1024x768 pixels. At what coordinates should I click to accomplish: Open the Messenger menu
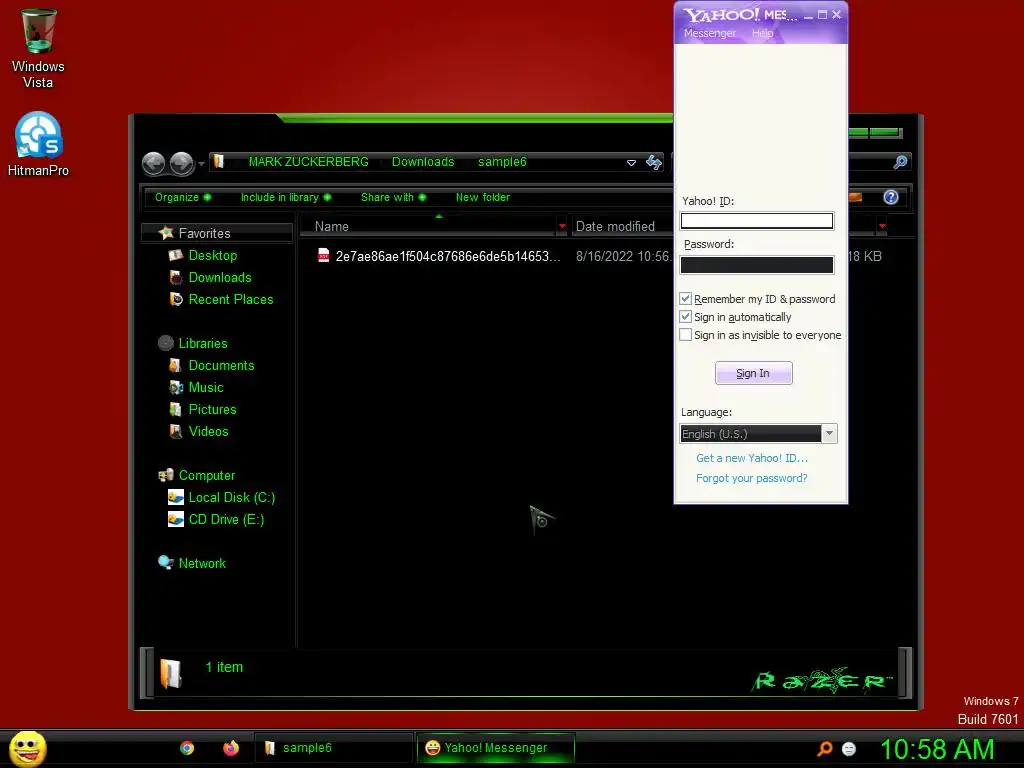click(709, 33)
